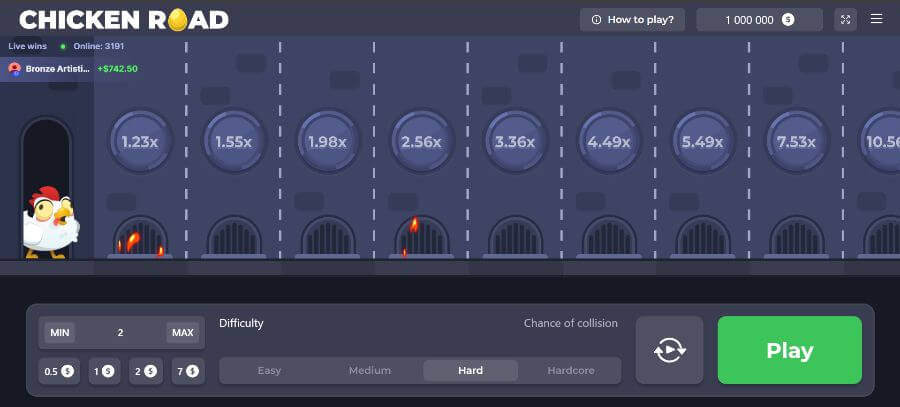Click the 4.49x multiplier coin

tap(609, 142)
